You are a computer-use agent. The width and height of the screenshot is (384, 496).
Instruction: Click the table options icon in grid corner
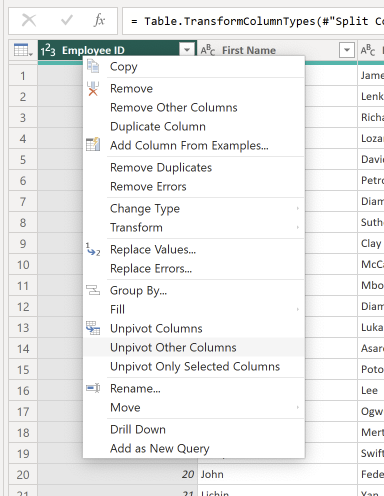pyautogui.click(x=23, y=50)
